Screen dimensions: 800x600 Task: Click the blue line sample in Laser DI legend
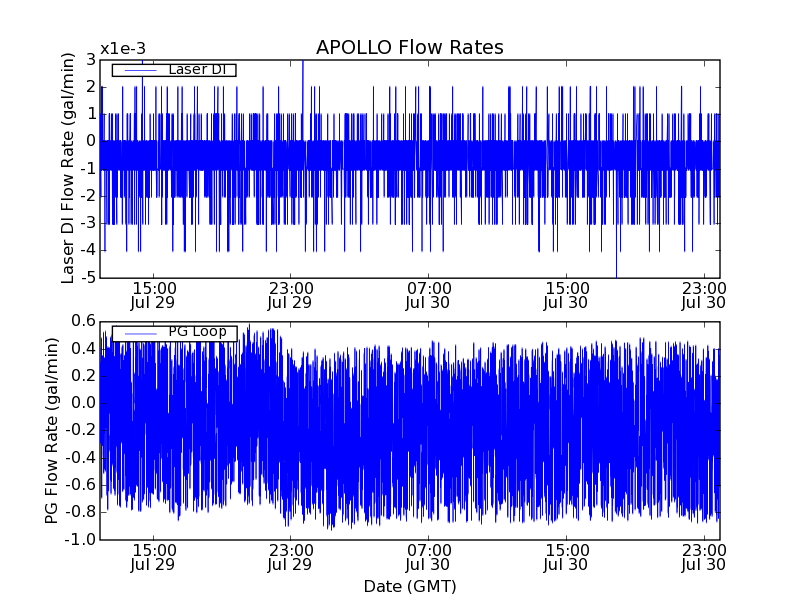140,70
